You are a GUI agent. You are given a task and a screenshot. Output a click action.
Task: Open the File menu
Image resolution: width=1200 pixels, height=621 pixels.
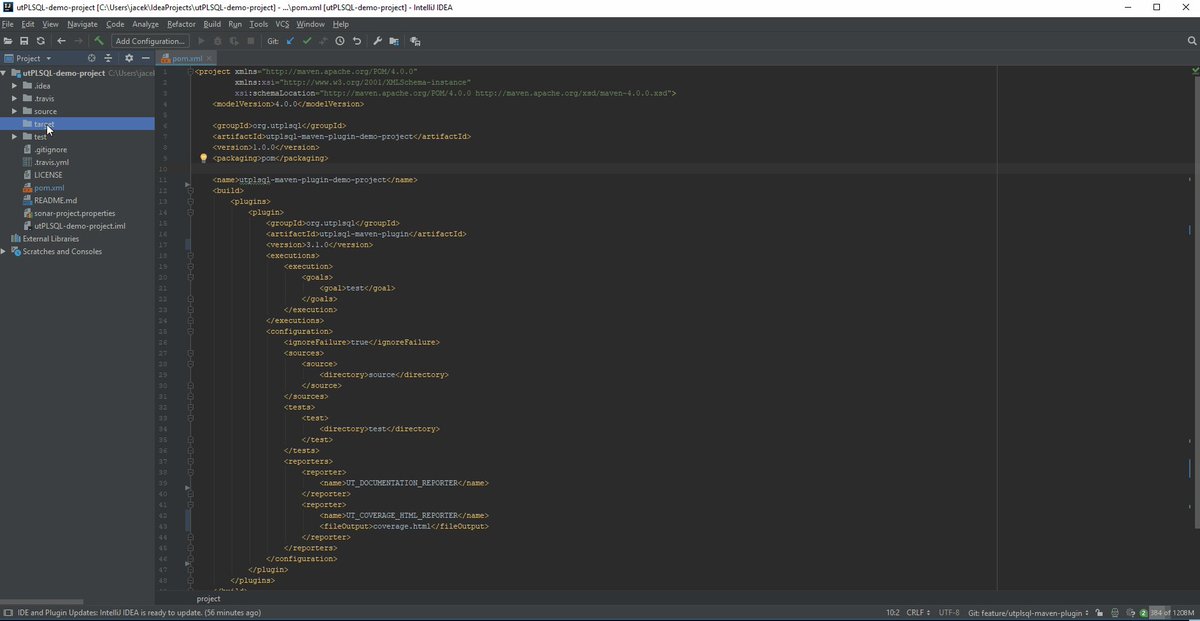8,23
